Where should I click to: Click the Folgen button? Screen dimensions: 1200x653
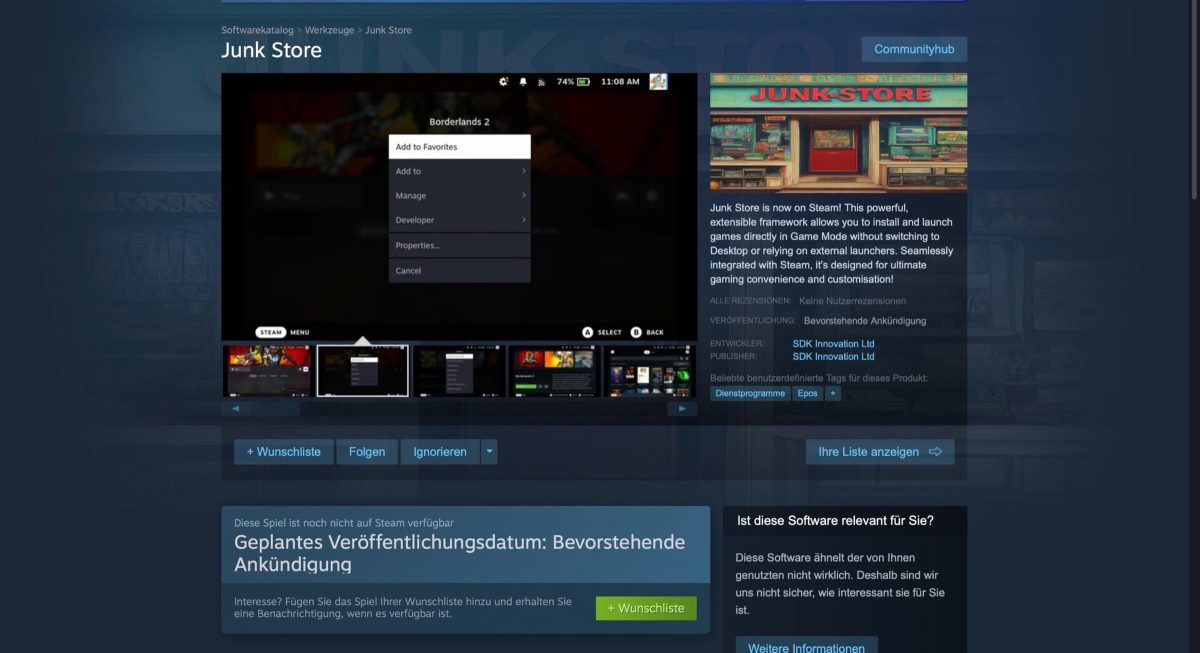pyautogui.click(x=367, y=452)
